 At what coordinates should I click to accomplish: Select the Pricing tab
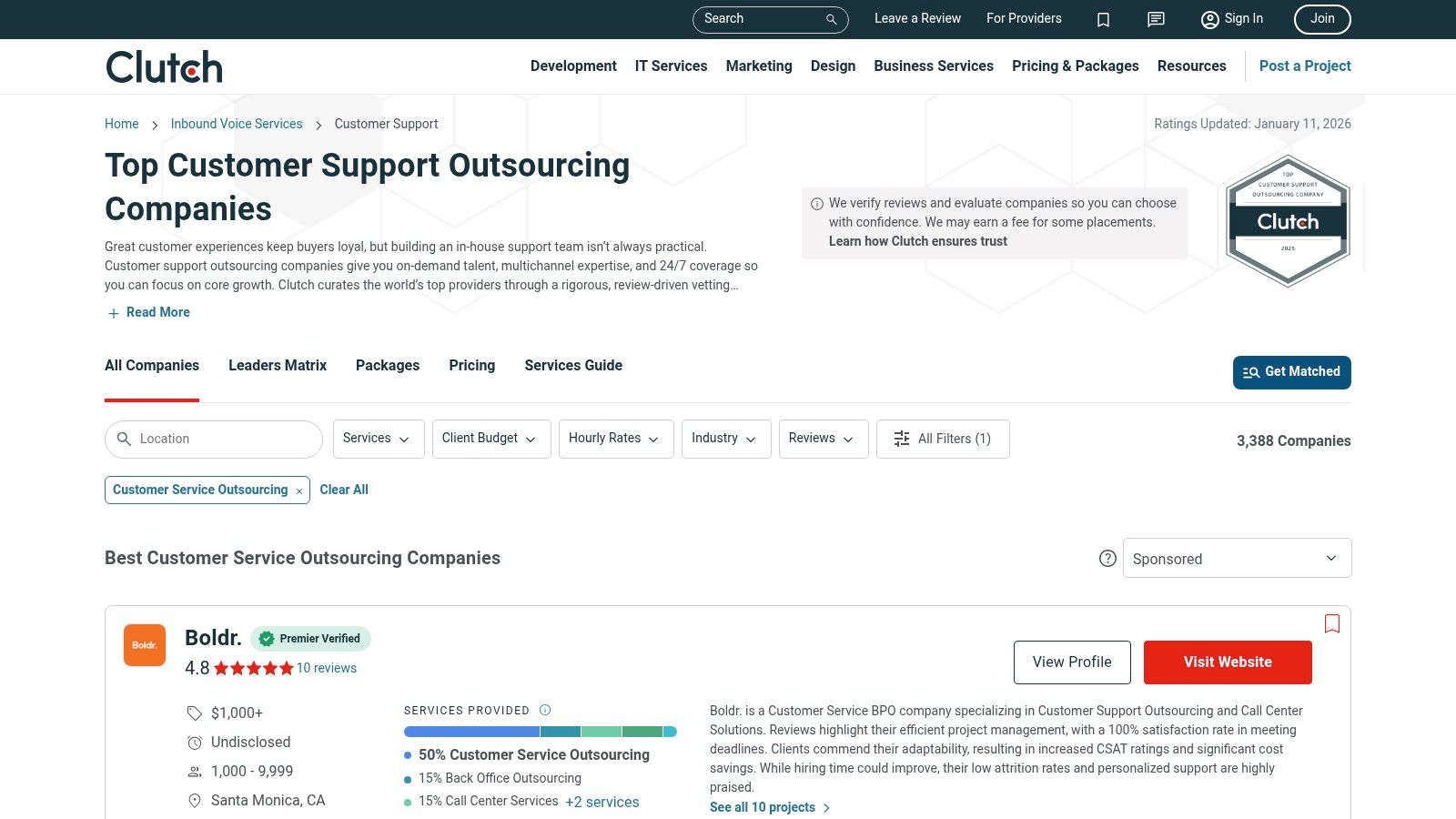pos(472,365)
